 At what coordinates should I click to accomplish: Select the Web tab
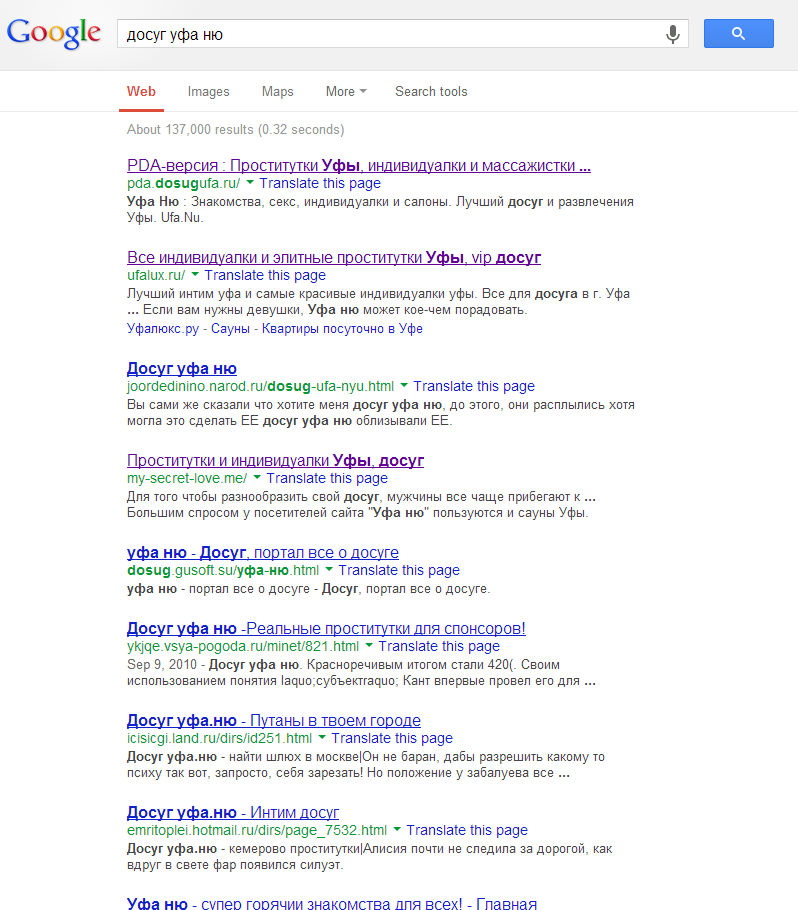tap(141, 92)
